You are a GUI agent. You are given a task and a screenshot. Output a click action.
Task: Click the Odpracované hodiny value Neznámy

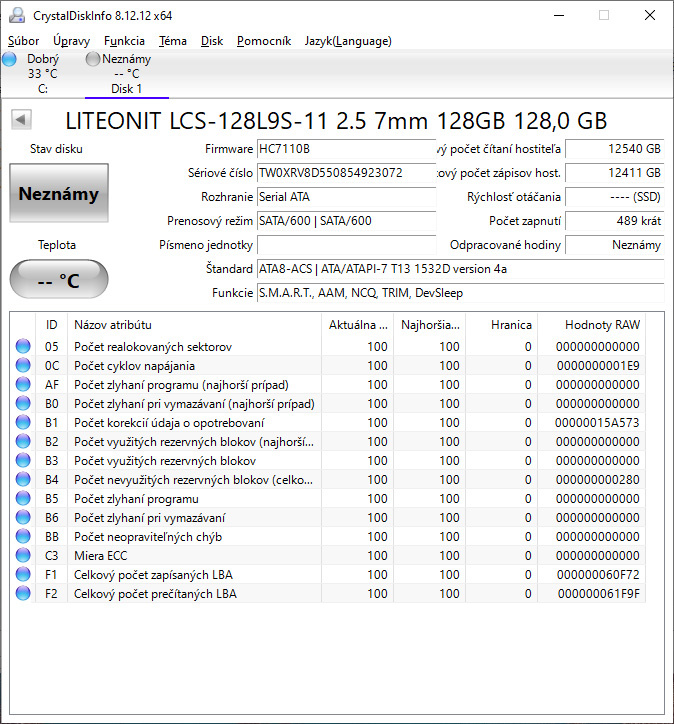614,245
